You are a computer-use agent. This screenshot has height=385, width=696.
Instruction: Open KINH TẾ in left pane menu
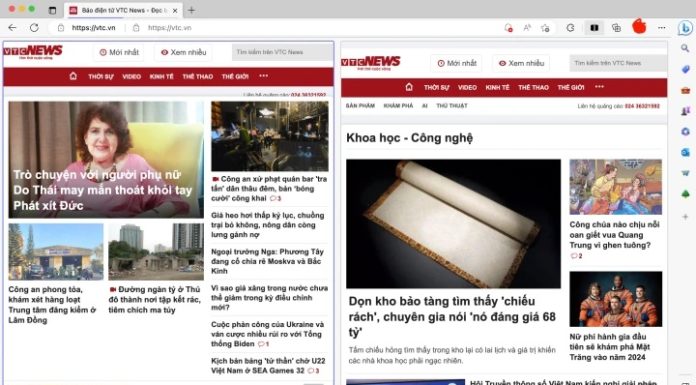tap(162, 76)
